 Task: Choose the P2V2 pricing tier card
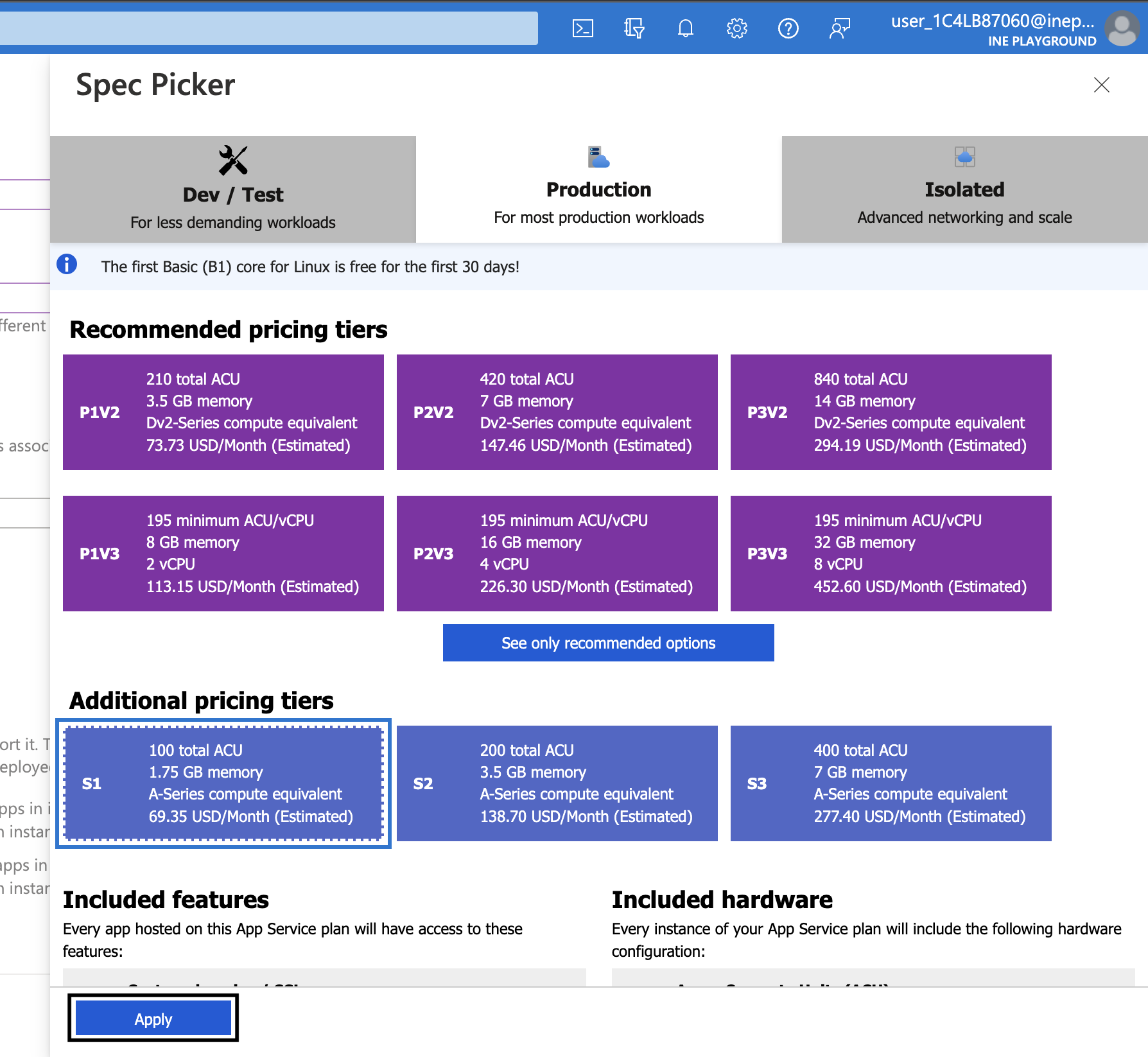(x=557, y=412)
